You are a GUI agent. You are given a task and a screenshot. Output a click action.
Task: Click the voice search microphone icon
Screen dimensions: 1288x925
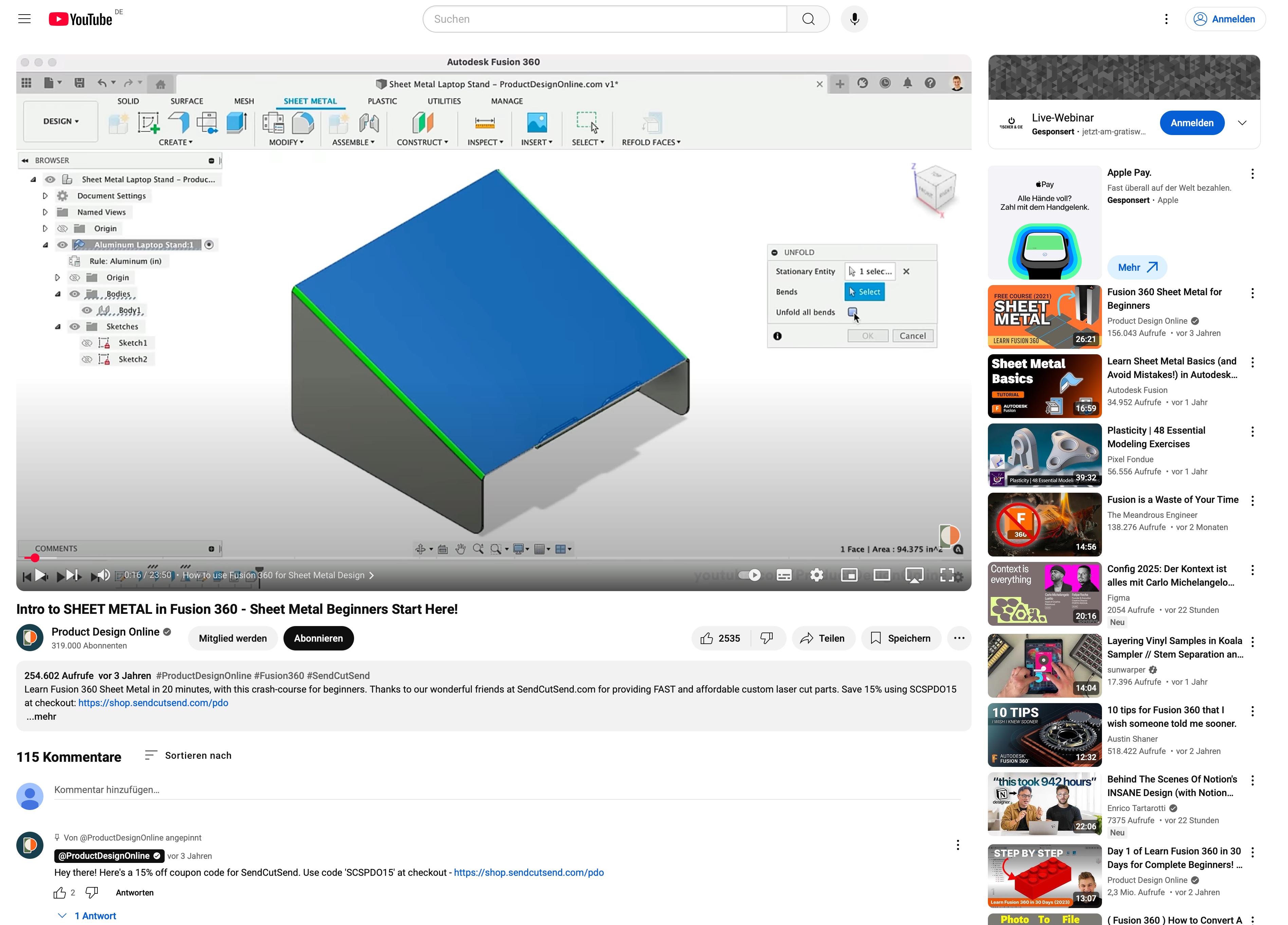pos(854,19)
